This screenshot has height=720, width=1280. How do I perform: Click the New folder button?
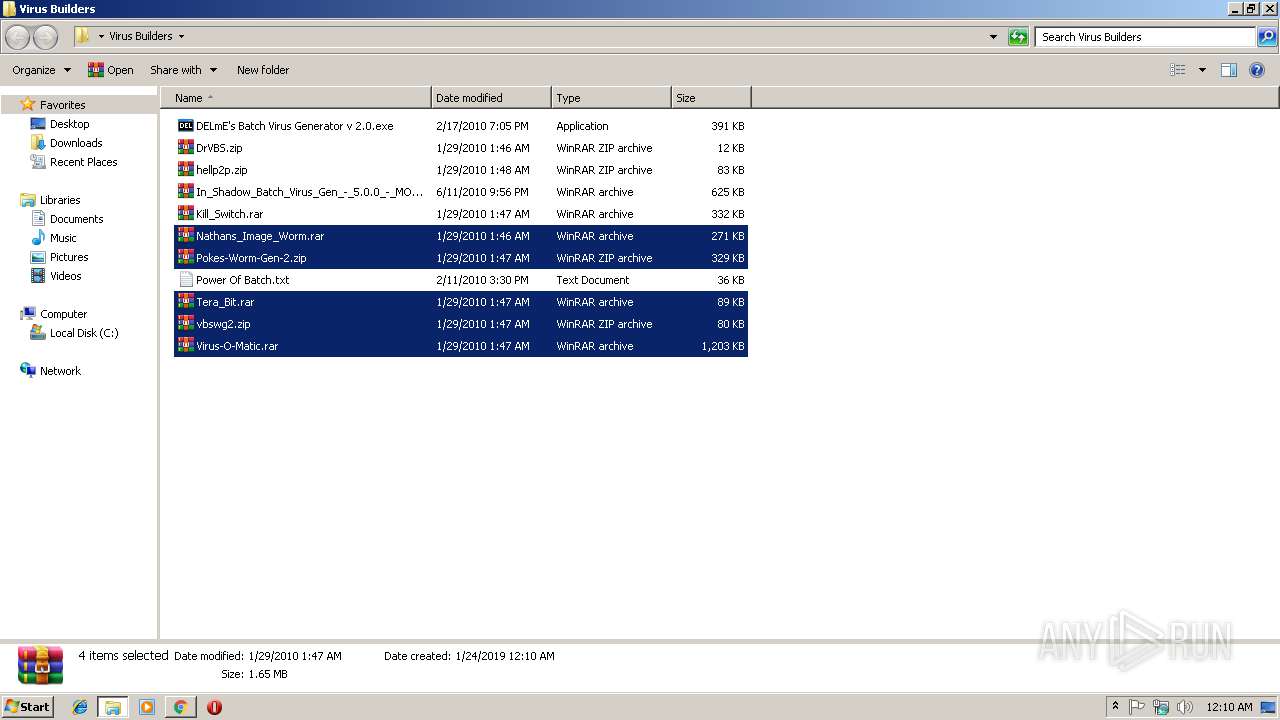point(263,70)
